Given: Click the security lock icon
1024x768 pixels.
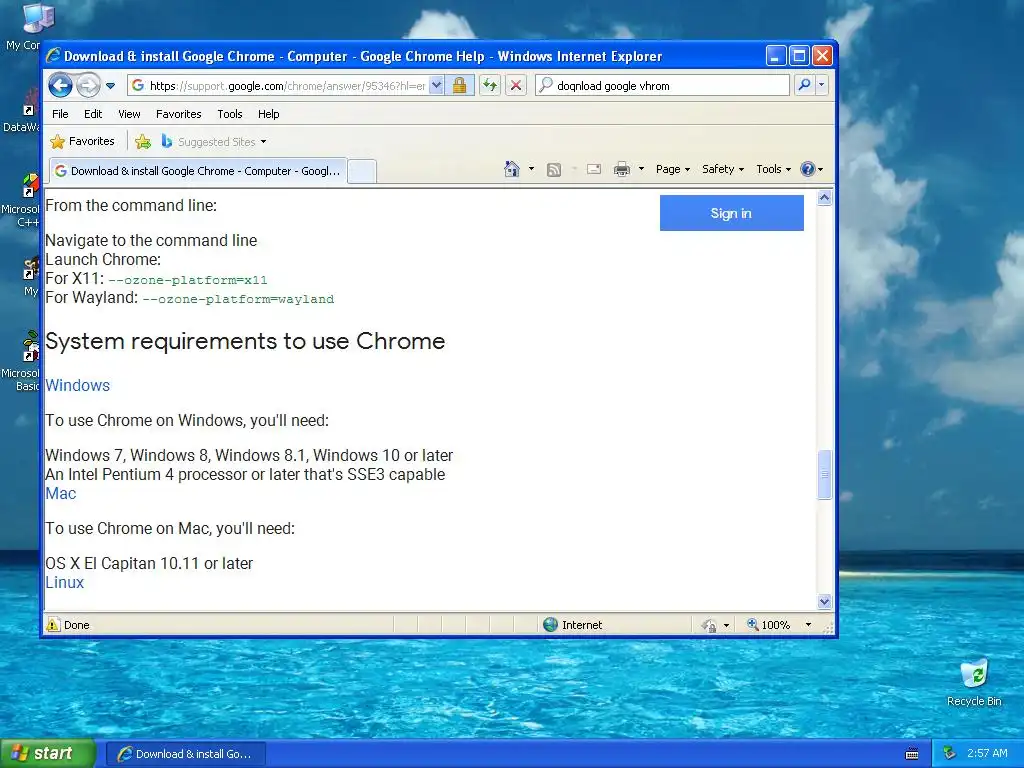Looking at the screenshot, I should [x=460, y=86].
